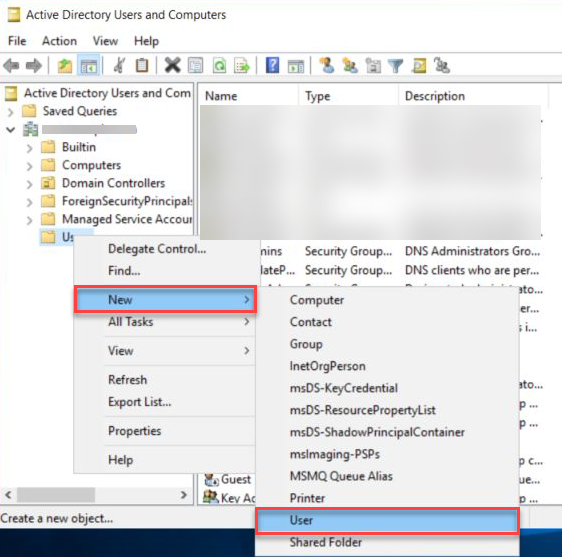Open Help via the blue question mark
This screenshot has height=557, width=562.
(x=272, y=66)
